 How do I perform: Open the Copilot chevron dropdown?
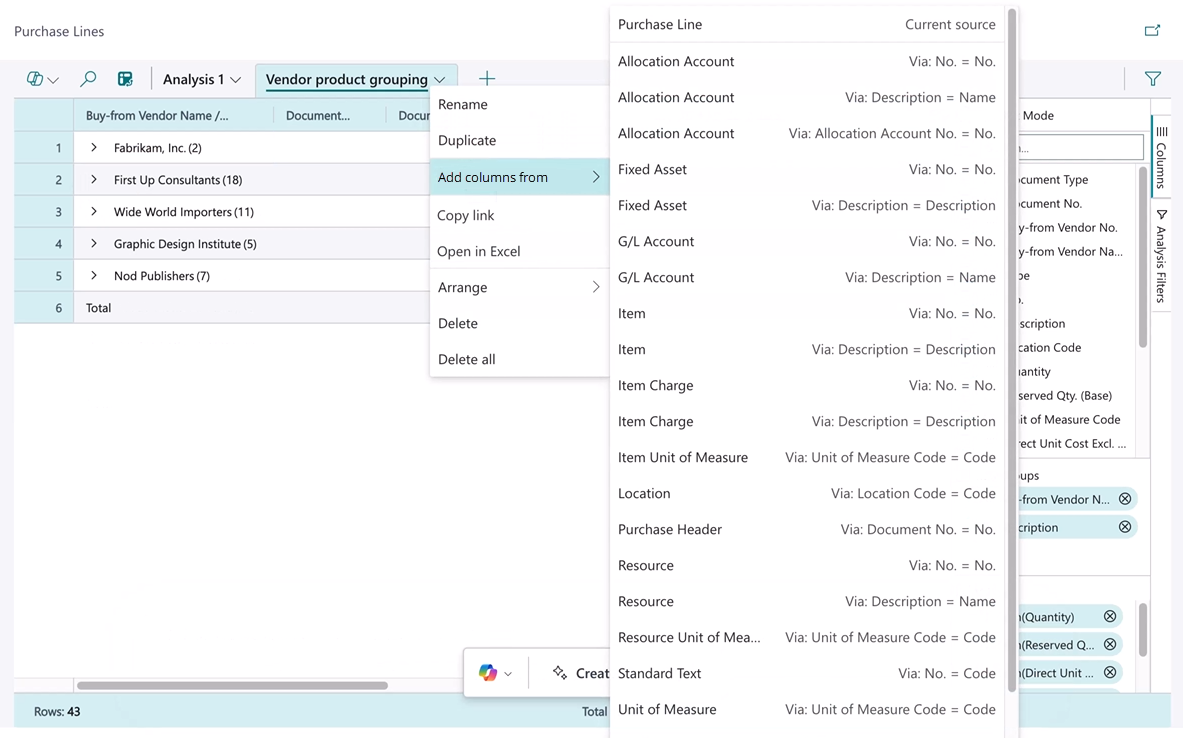[508, 673]
